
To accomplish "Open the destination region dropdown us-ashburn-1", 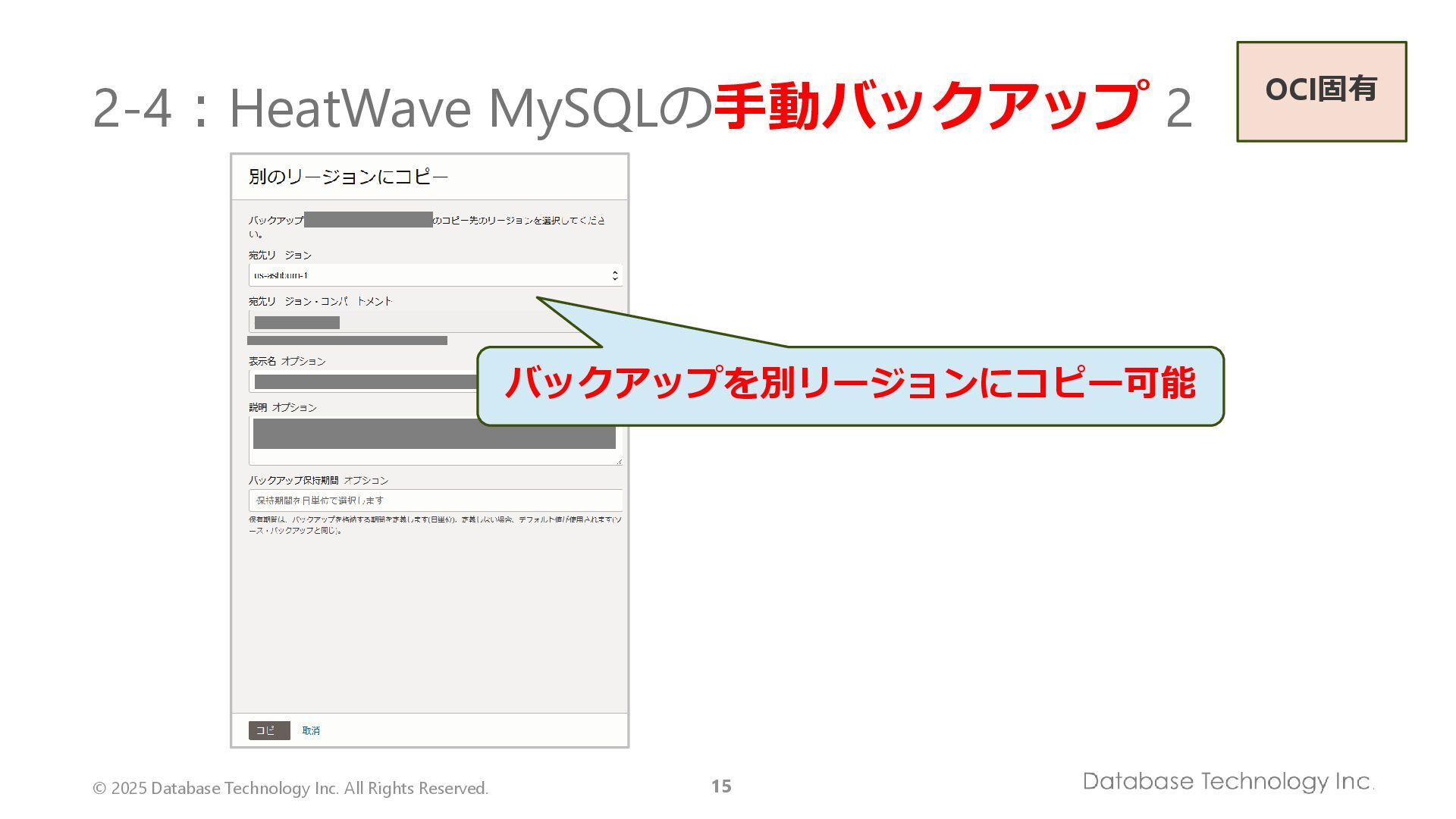I will (435, 275).
